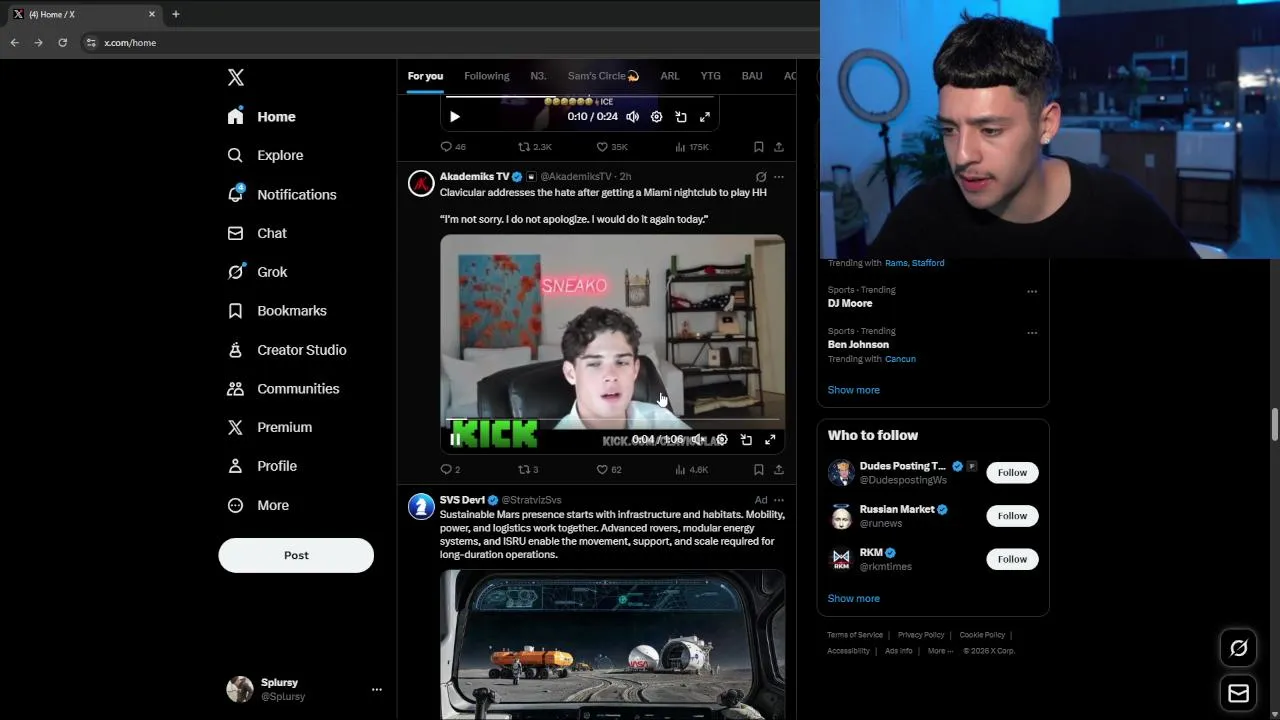Open Akademiks TV display name link
1280x720 pixels.
pyautogui.click(x=474, y=177)
